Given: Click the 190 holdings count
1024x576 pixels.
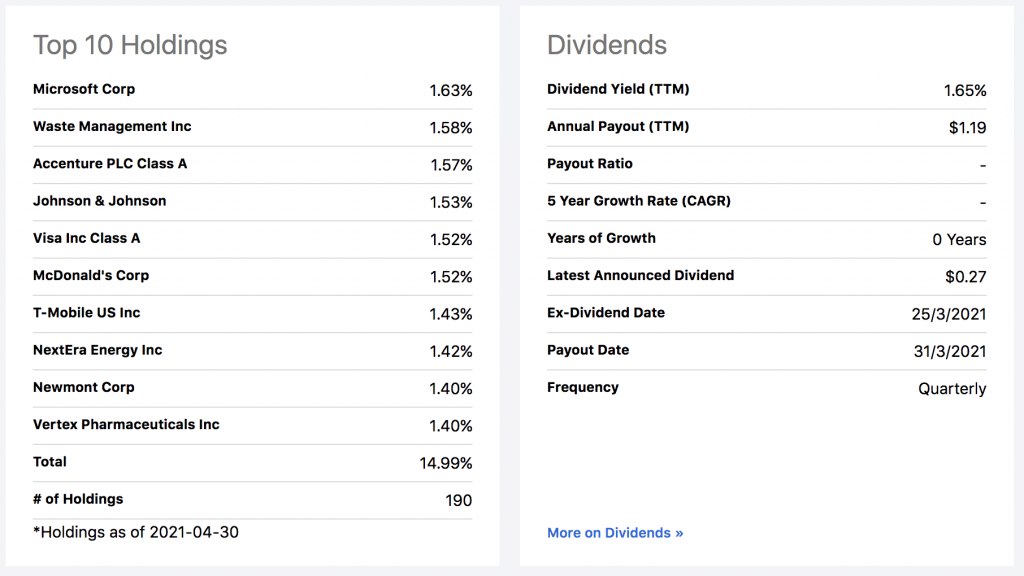Looking at the screenshot, I should click(458, 500).
